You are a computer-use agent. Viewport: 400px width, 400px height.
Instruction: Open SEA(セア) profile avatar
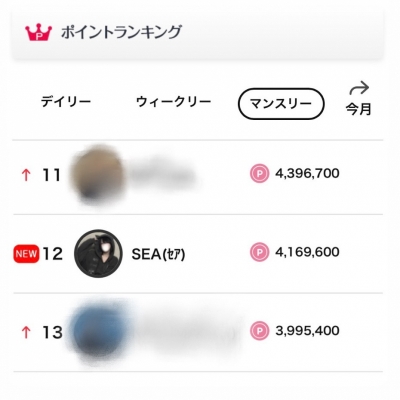[x=98, y=253]
